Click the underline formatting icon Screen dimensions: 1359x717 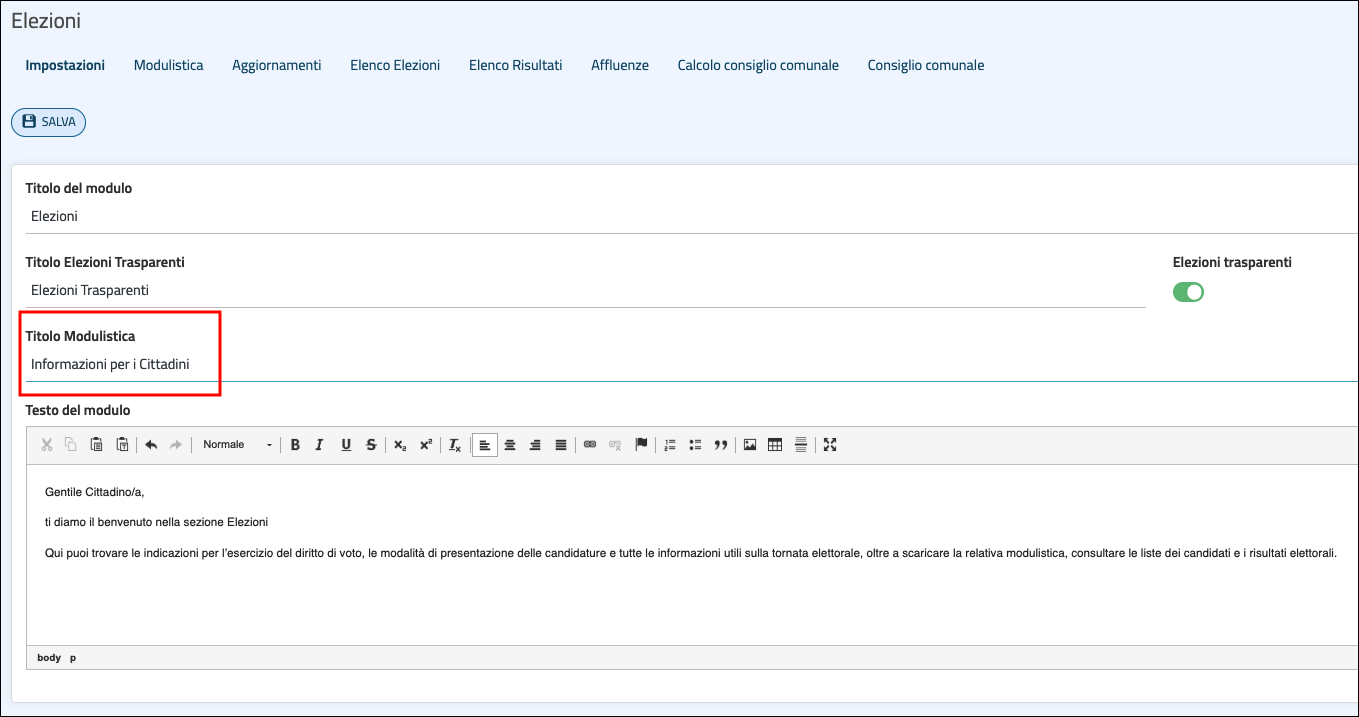(x=346, y=445)
